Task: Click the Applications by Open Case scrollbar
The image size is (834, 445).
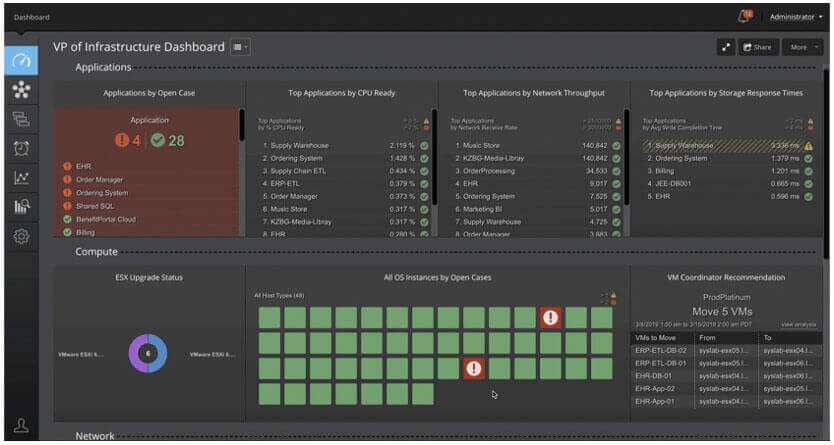Action: click(243, 125)
